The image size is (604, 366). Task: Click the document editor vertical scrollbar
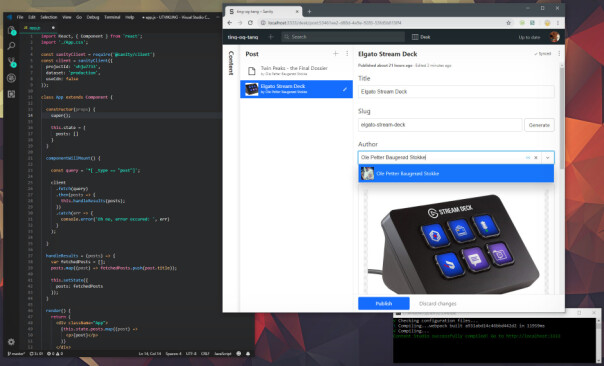[562, 118]
